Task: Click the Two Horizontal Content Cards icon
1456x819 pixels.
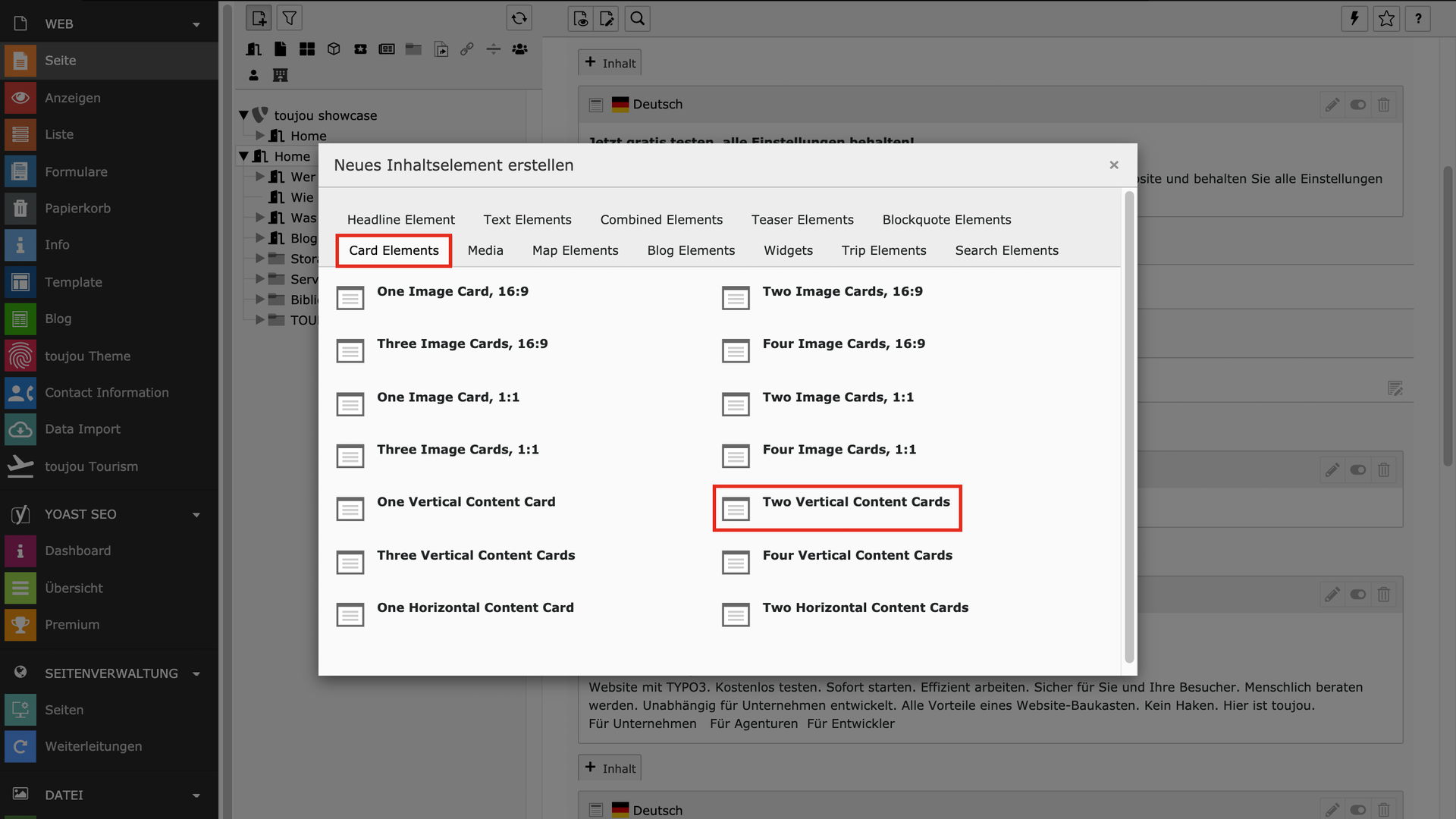Action: tap(735, 614)
